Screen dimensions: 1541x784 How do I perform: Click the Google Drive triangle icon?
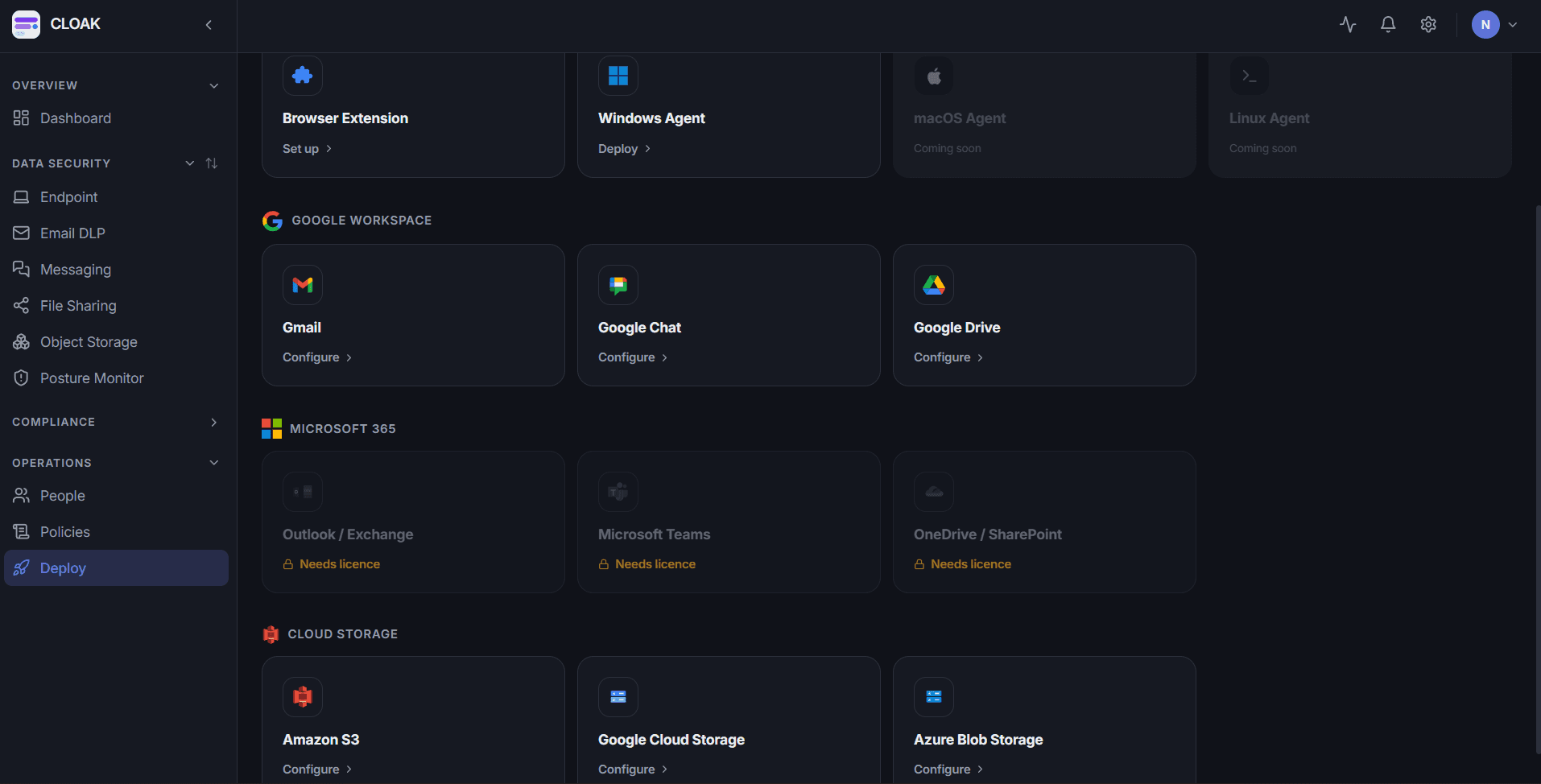pos(934,285)
